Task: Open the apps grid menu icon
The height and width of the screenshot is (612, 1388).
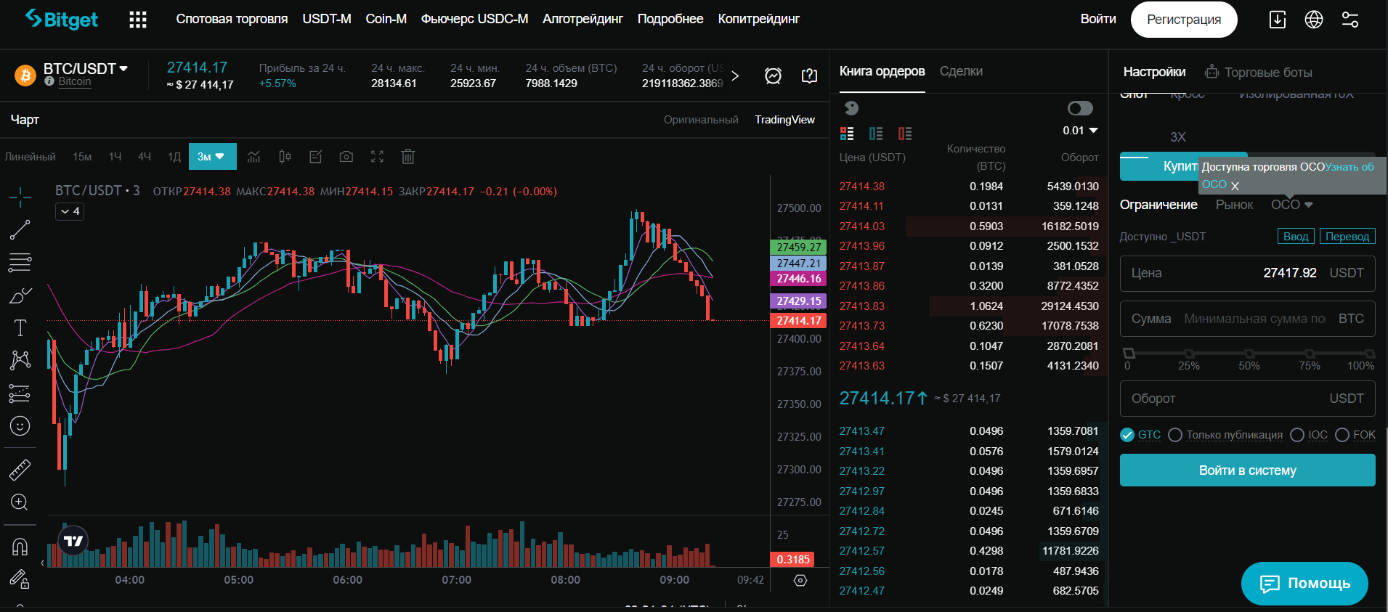Action: click(138, 19)
